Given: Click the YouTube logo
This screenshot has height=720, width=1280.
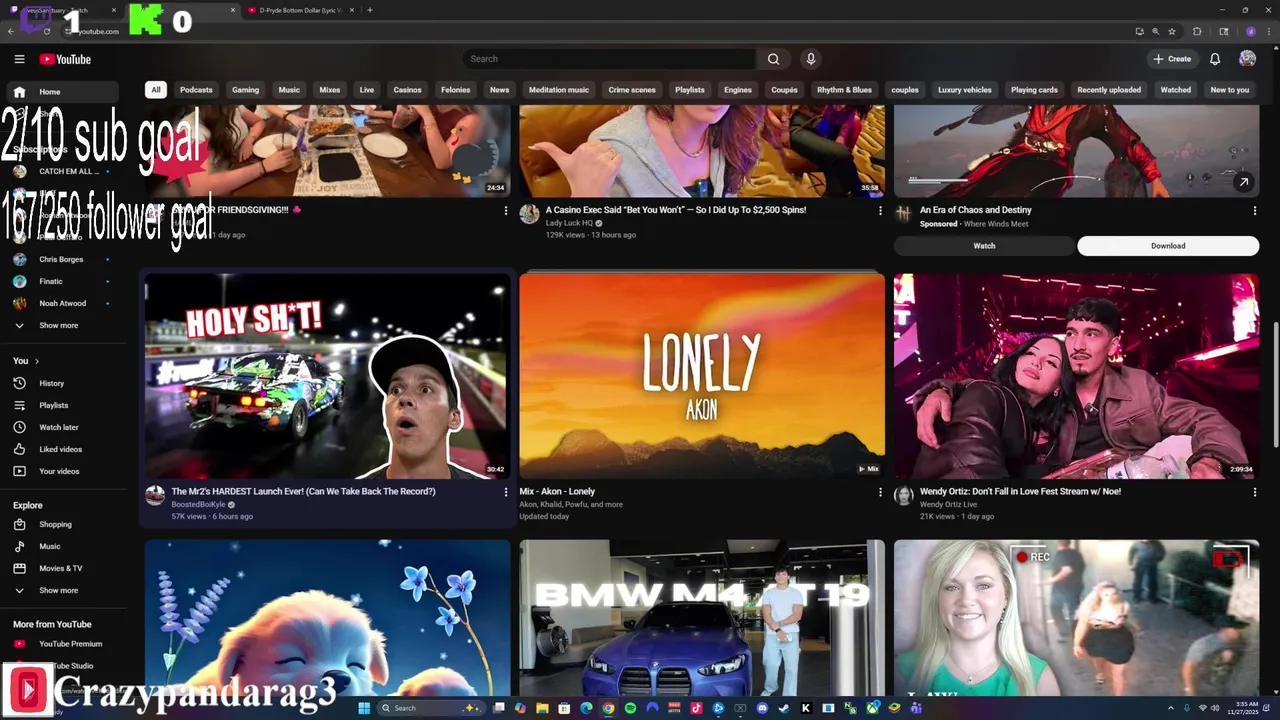Looking at the screenshot, I should click(x=65, y=59).
